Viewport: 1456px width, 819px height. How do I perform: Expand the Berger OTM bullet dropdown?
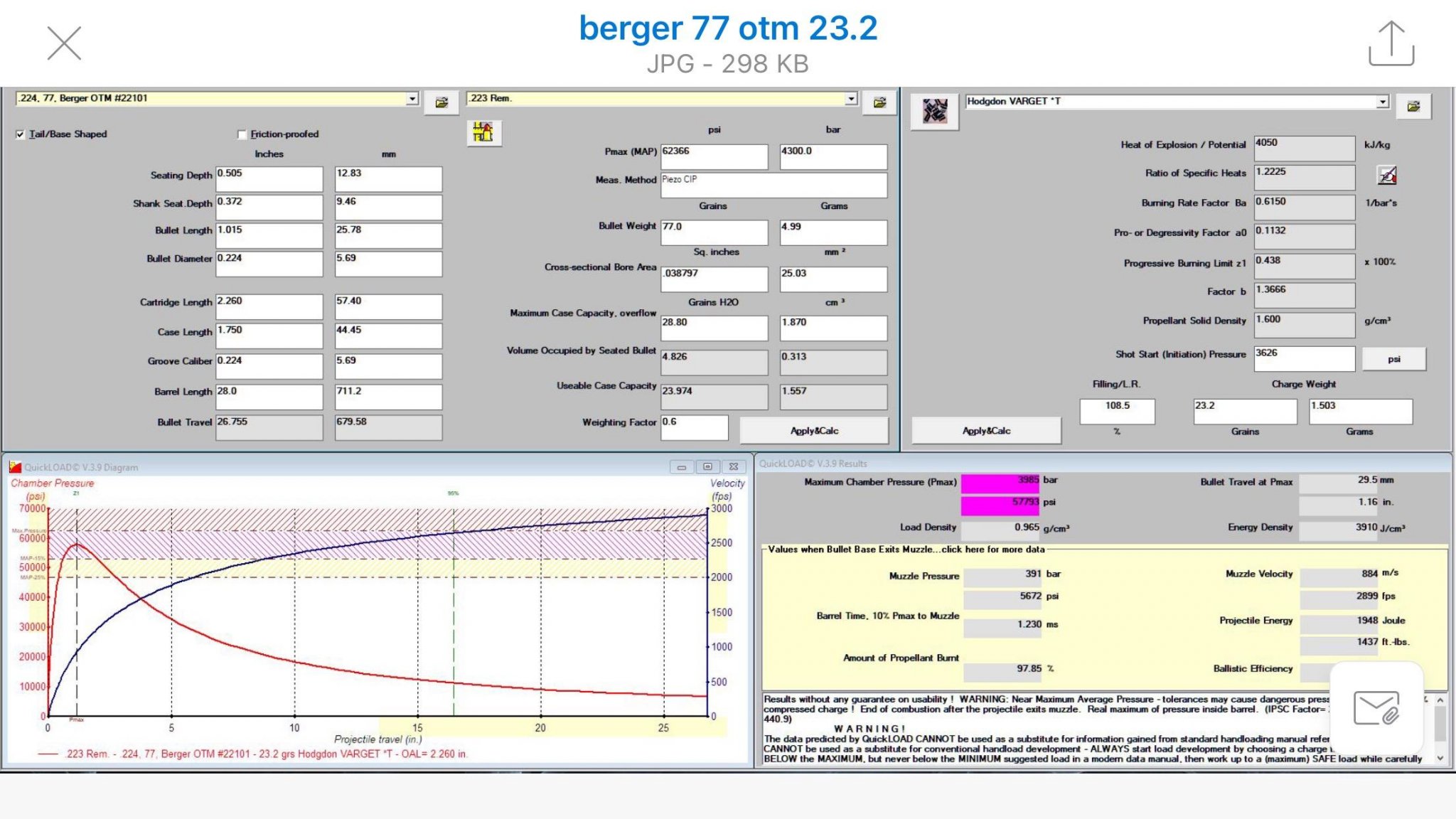click(412, 99)
